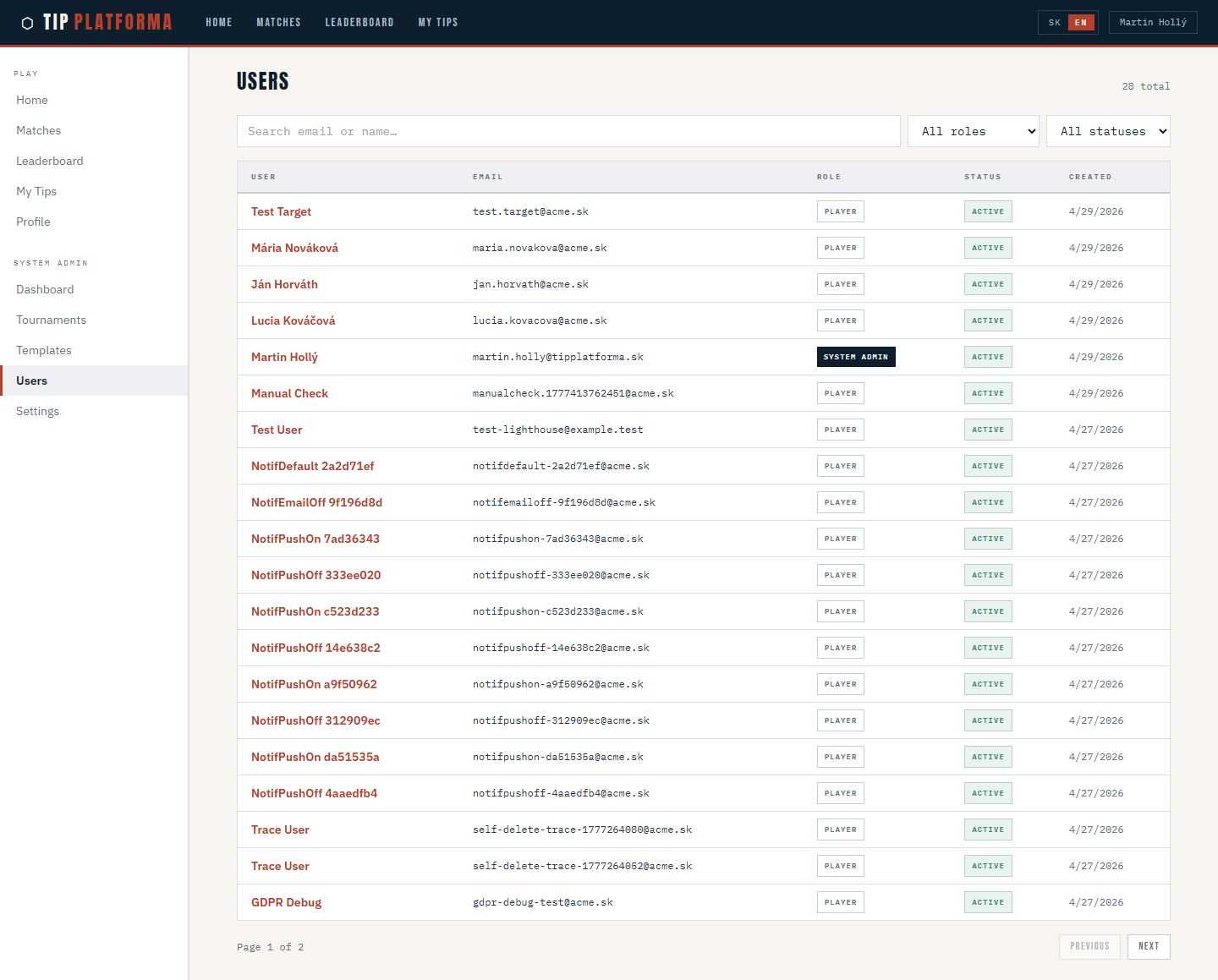
Task: Open MY TIPS from the top bar
Action: coord(438,22)
